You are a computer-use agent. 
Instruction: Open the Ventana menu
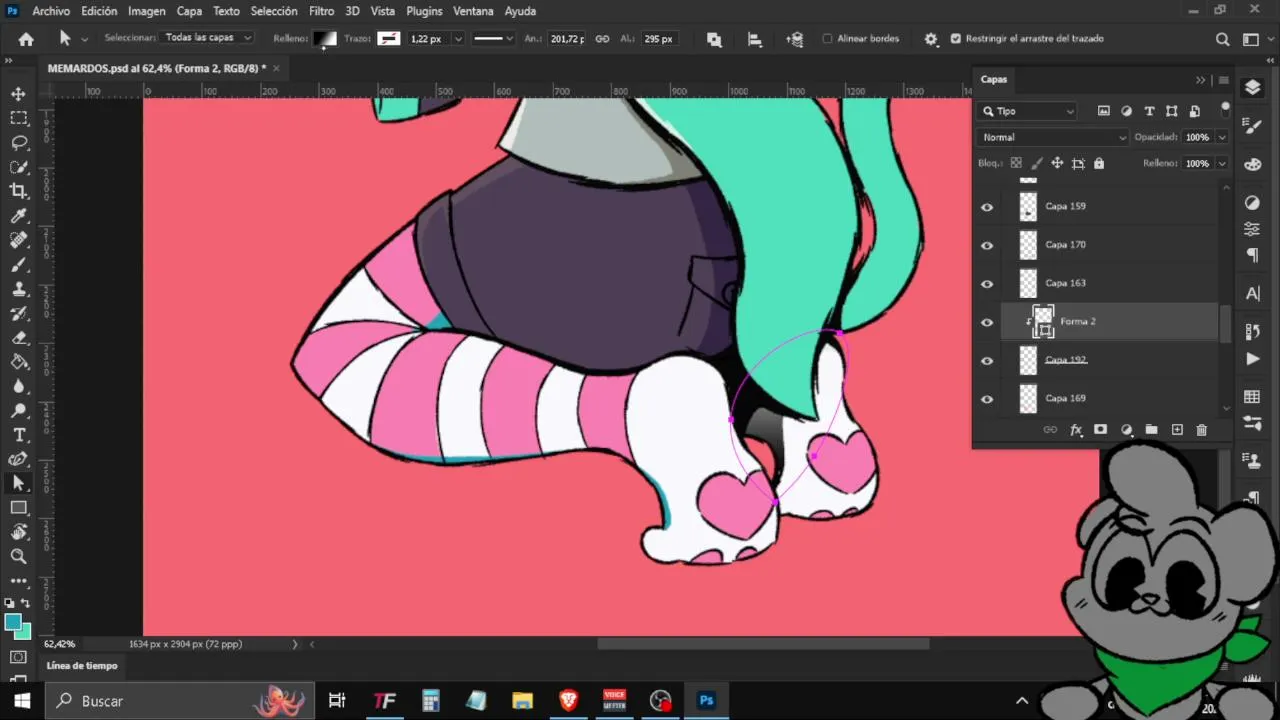tap(473, 11)
